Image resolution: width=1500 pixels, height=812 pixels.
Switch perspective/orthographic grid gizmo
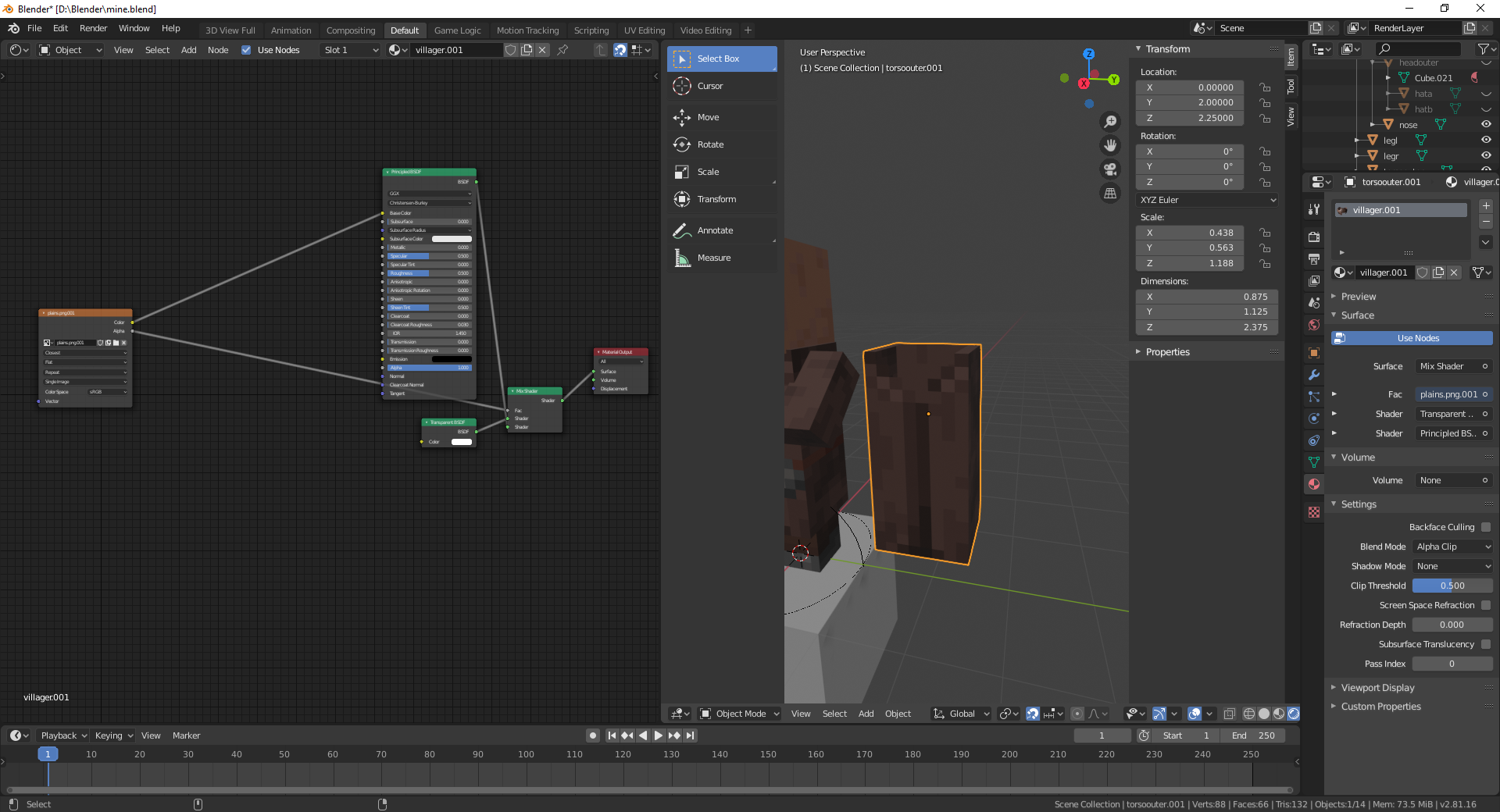(1110, 193)
